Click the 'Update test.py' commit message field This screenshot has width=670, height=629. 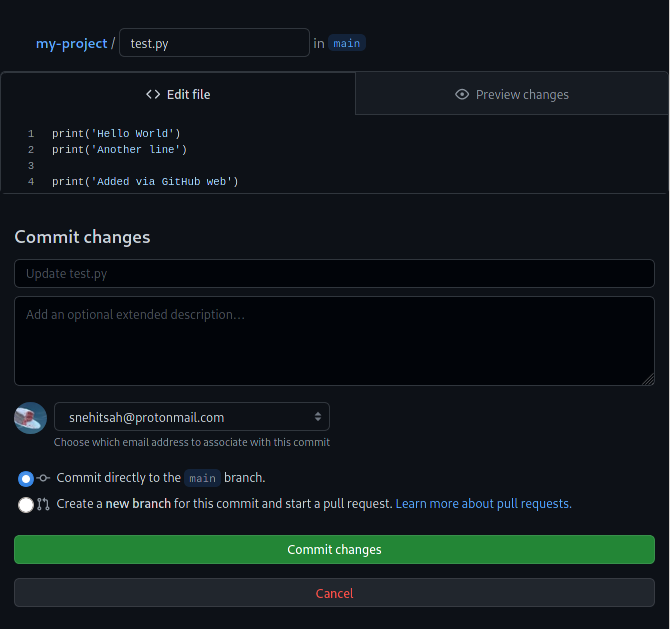334,273
